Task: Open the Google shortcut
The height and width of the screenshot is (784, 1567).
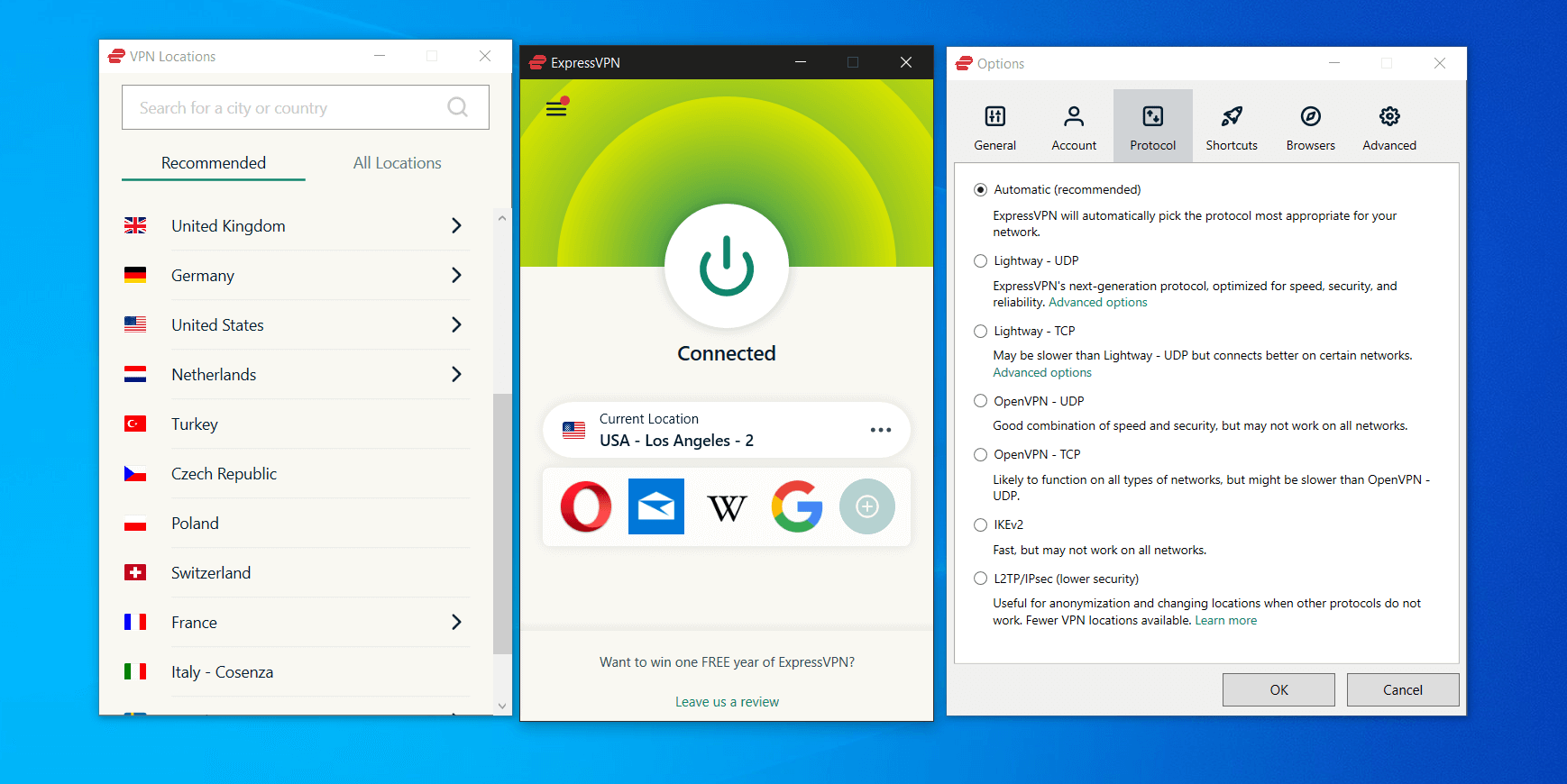Action: tap(797, 506)
